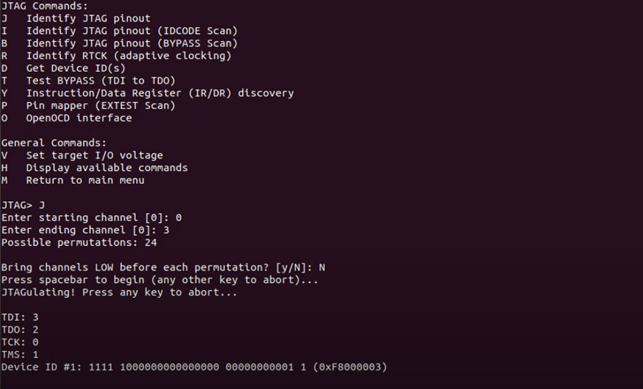
Task: Click the hex value 0xF8000003
Action: tap(350, 367)
